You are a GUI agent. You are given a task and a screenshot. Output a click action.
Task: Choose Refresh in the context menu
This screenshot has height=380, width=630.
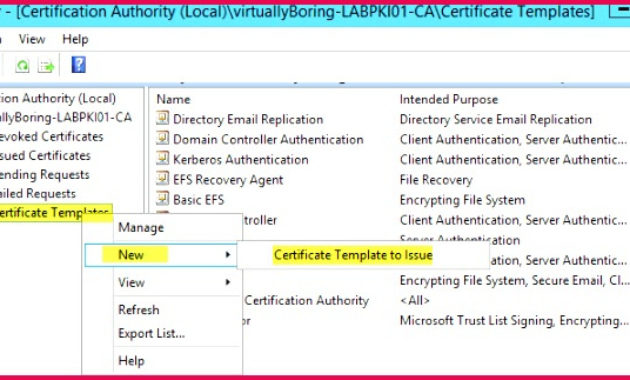point(139,310)
